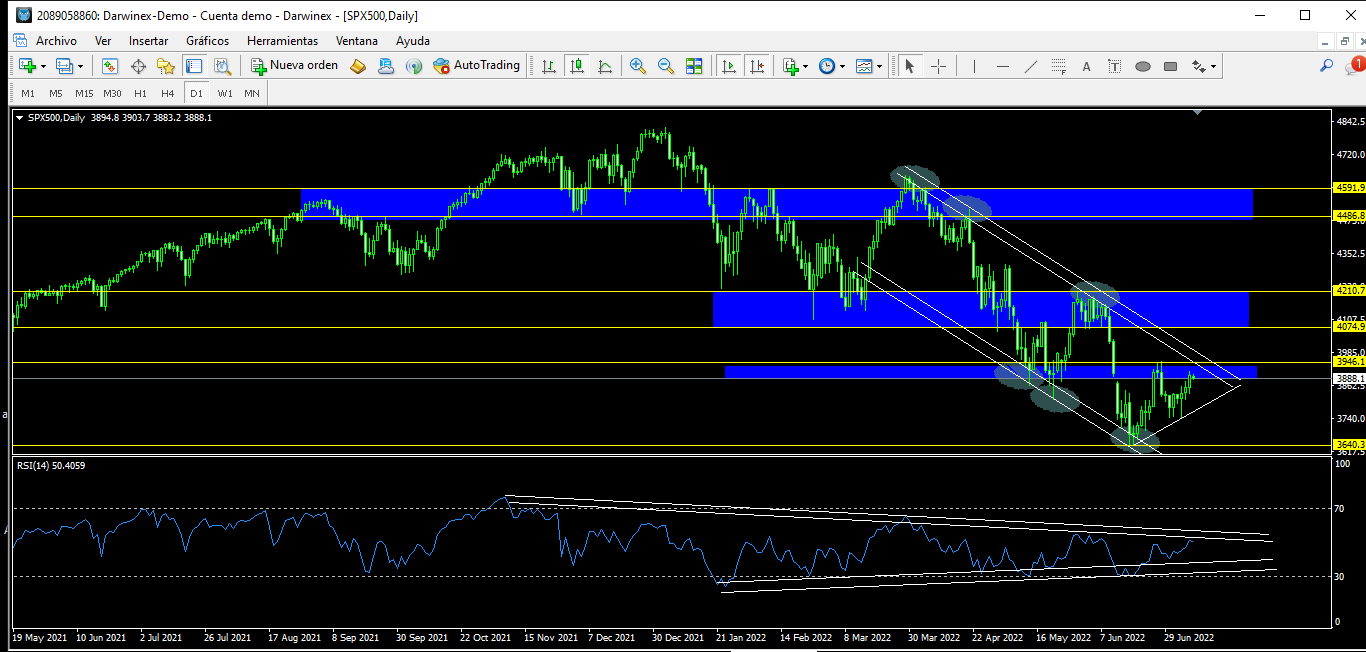The width and height of the screenshot is (1366, 652).
Task: Switch chart to candlestick mode
Action: [577, 66]
